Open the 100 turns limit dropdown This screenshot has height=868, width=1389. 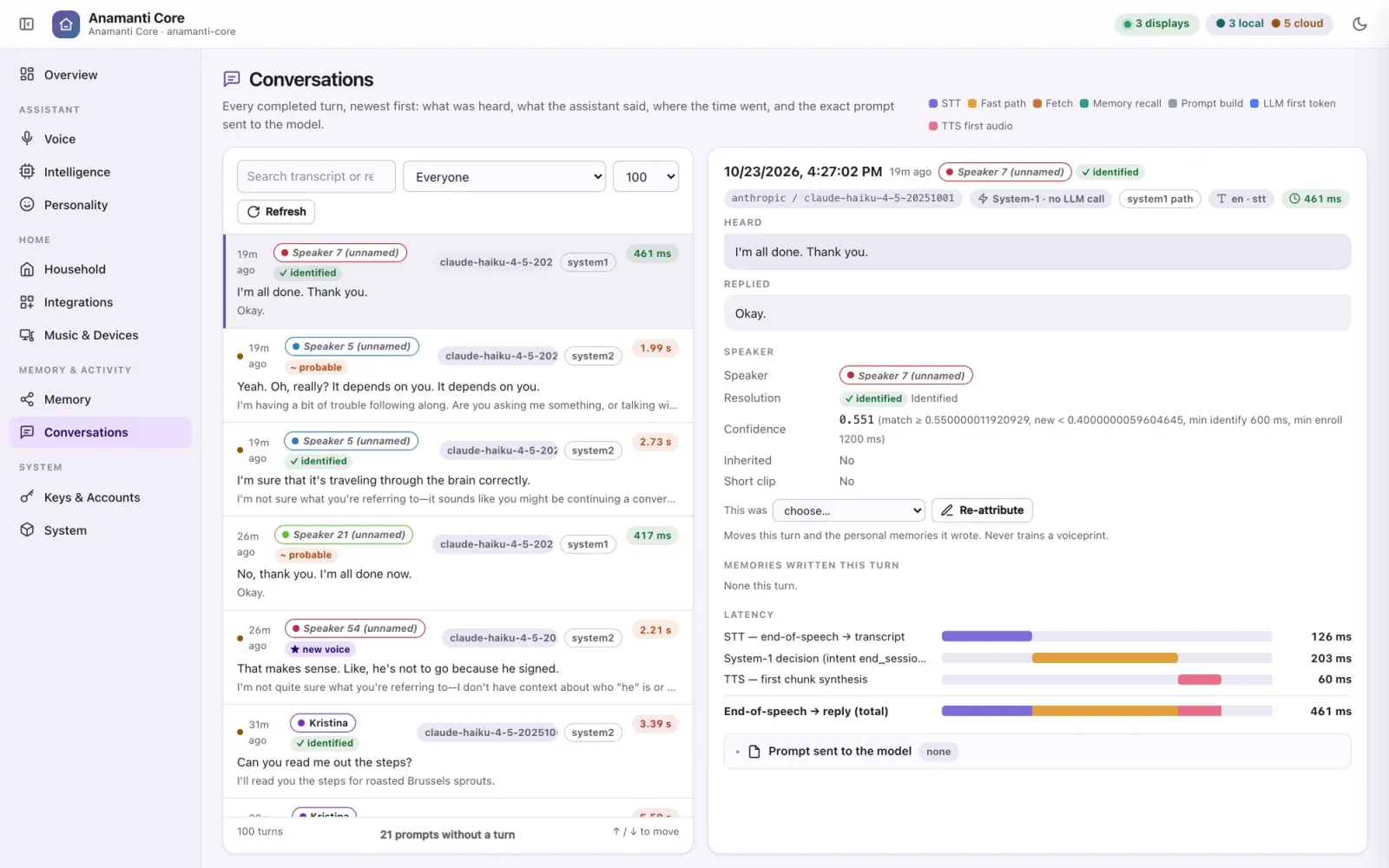point(646,176)
